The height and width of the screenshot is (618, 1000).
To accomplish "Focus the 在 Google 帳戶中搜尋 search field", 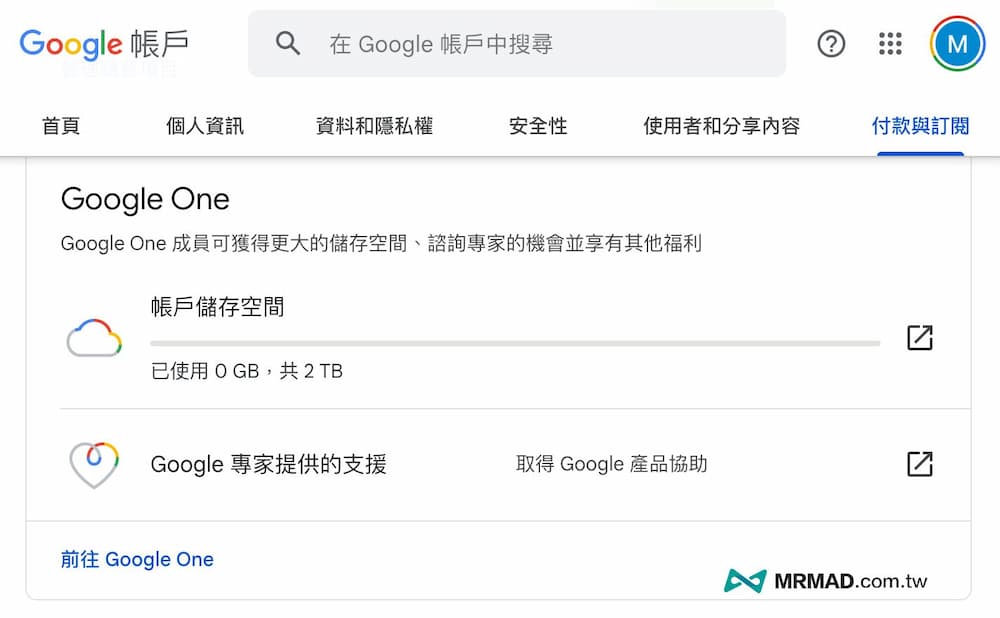I will [x=540, y=44].
